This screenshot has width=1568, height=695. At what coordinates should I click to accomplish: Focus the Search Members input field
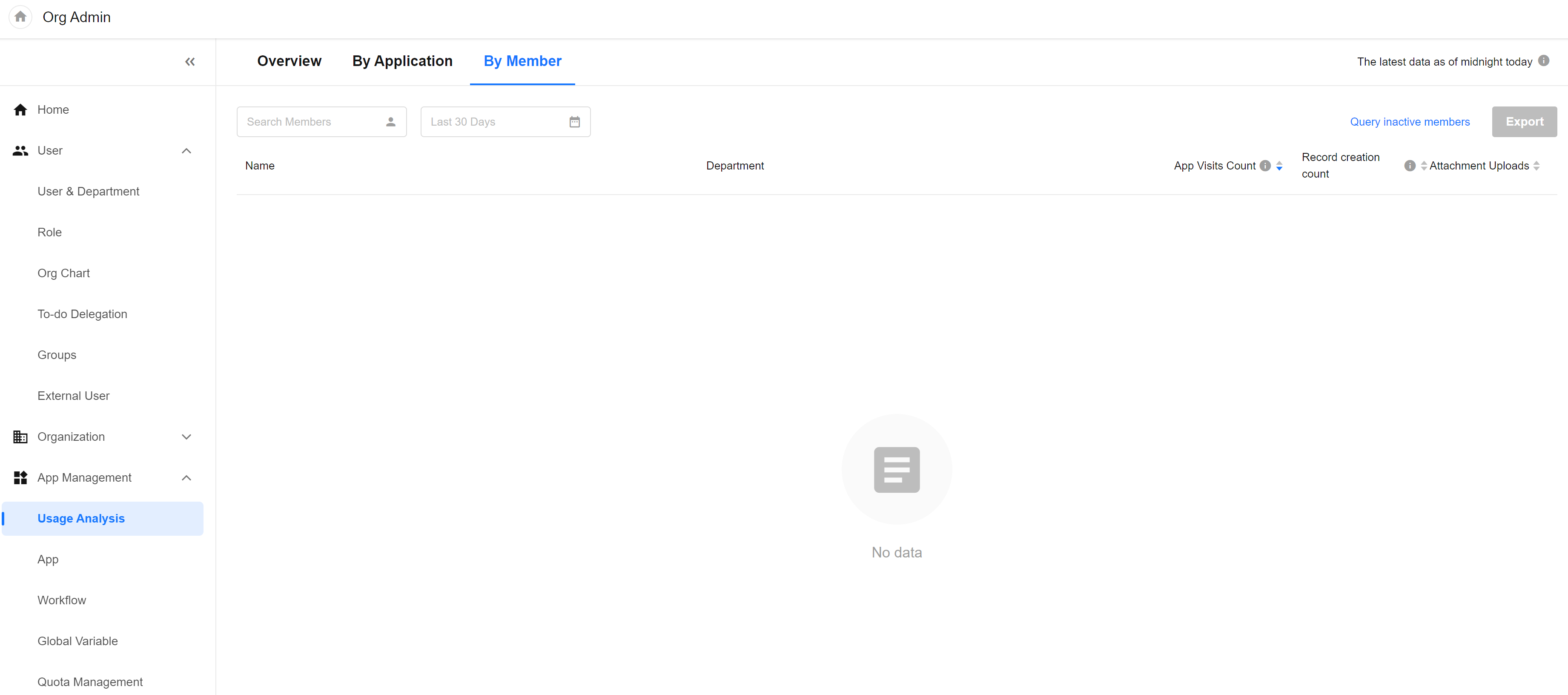pyautogui.click(x=321, y=122)
